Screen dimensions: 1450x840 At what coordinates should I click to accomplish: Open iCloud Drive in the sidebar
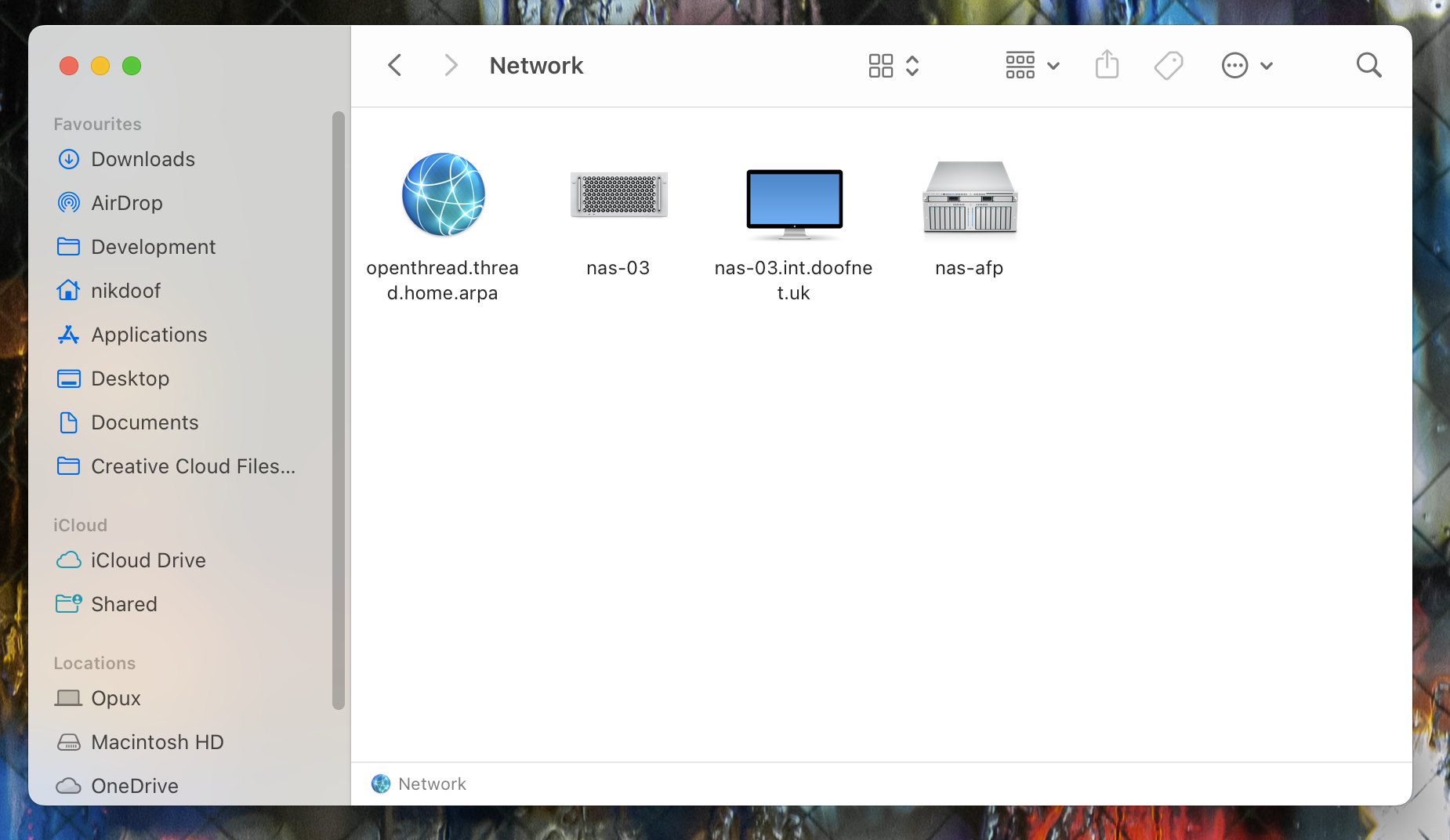[x=148, y=560]
